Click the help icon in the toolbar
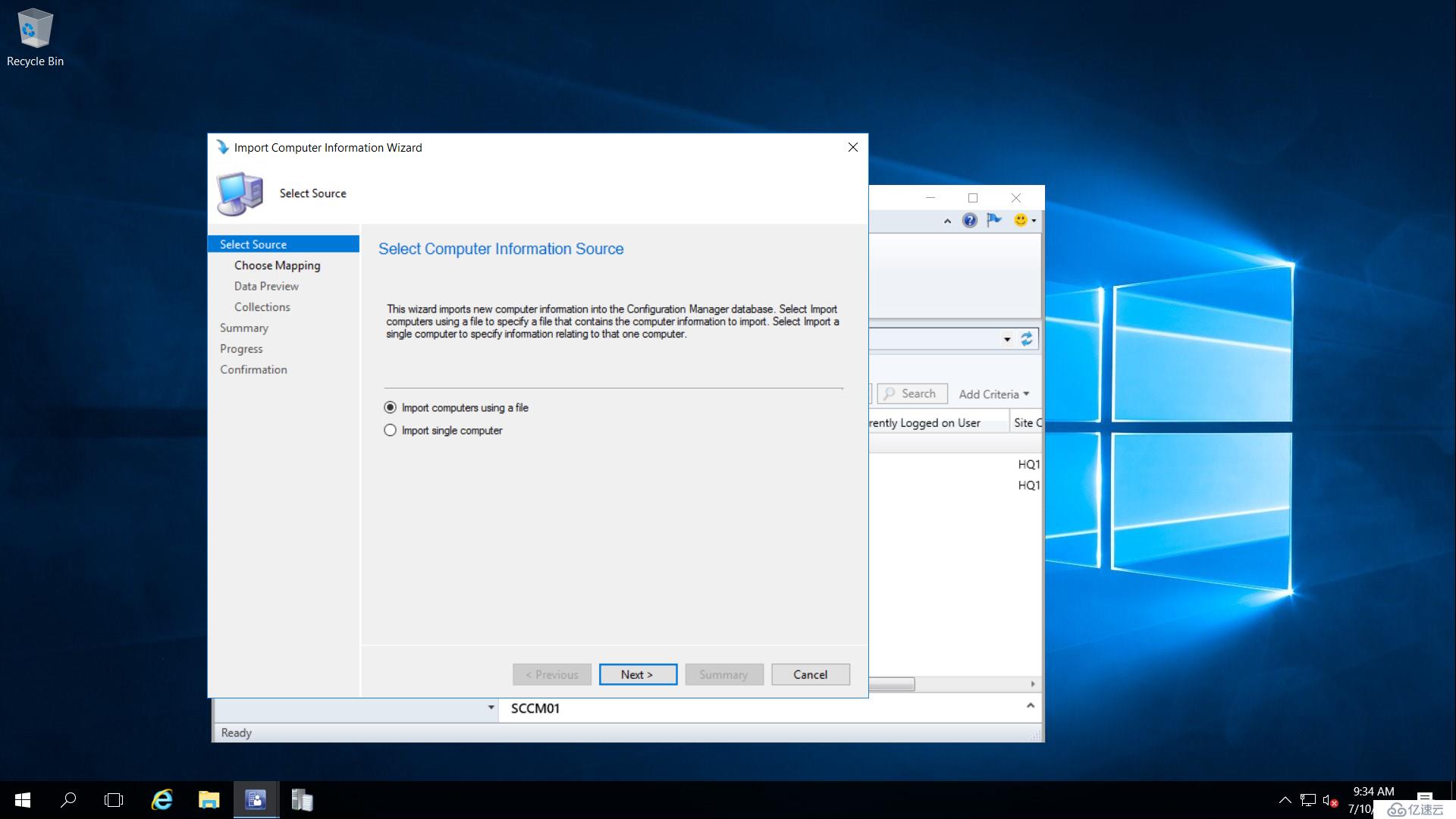The image size is (1456, 819). point(969,220)
